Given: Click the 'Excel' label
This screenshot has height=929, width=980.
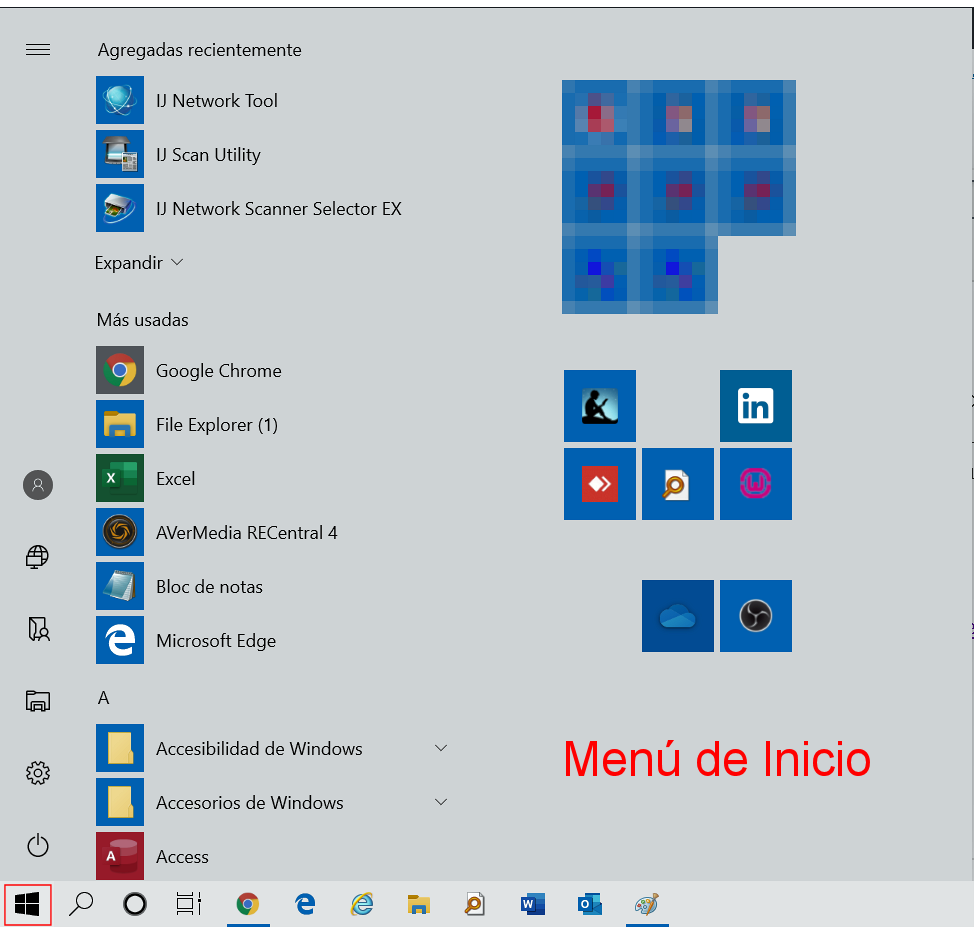Looking at the screenshot, I should click(x=176, y=479).
